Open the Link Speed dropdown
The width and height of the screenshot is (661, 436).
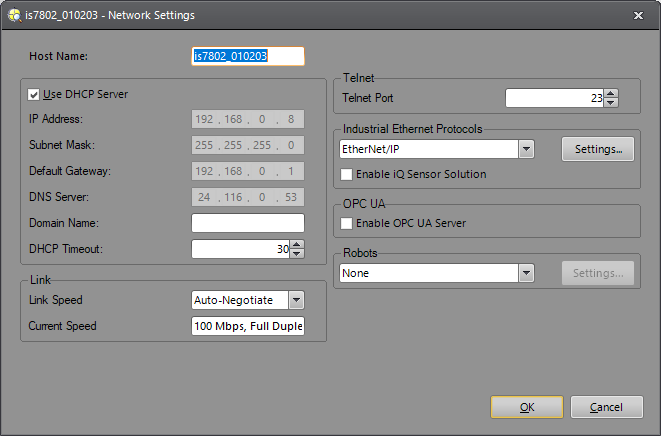295,300
